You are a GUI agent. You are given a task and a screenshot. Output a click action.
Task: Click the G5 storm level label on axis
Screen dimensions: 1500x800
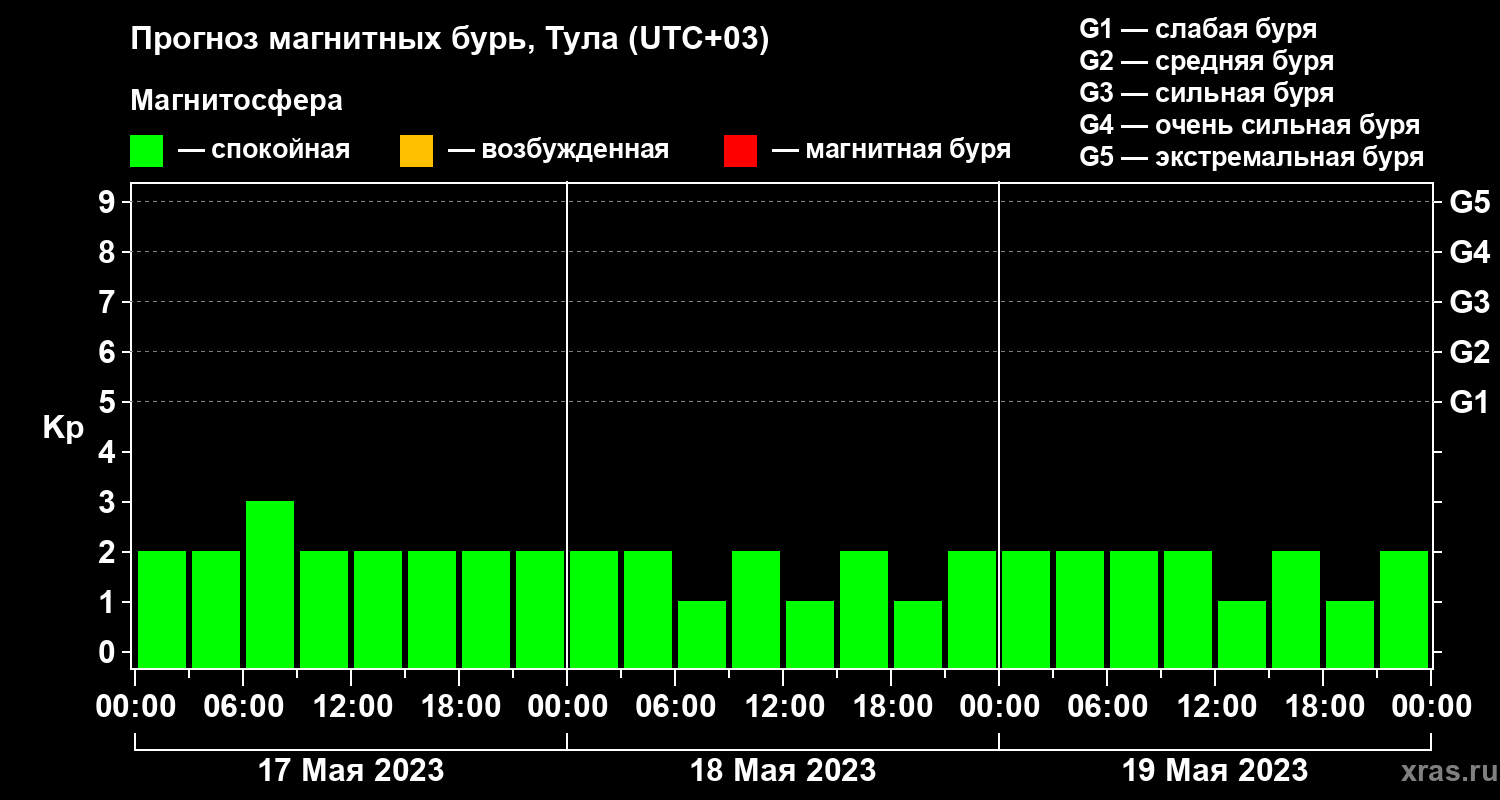click(x=1469, y=202)
